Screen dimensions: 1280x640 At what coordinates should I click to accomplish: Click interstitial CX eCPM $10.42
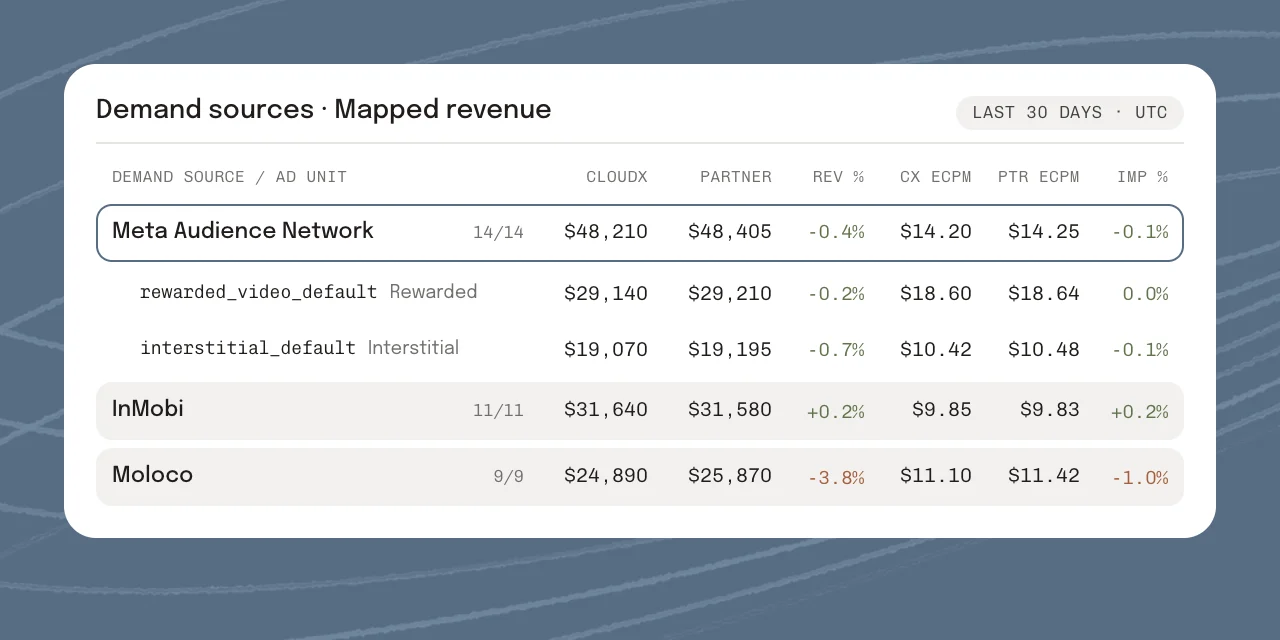(x=936, y=350)
